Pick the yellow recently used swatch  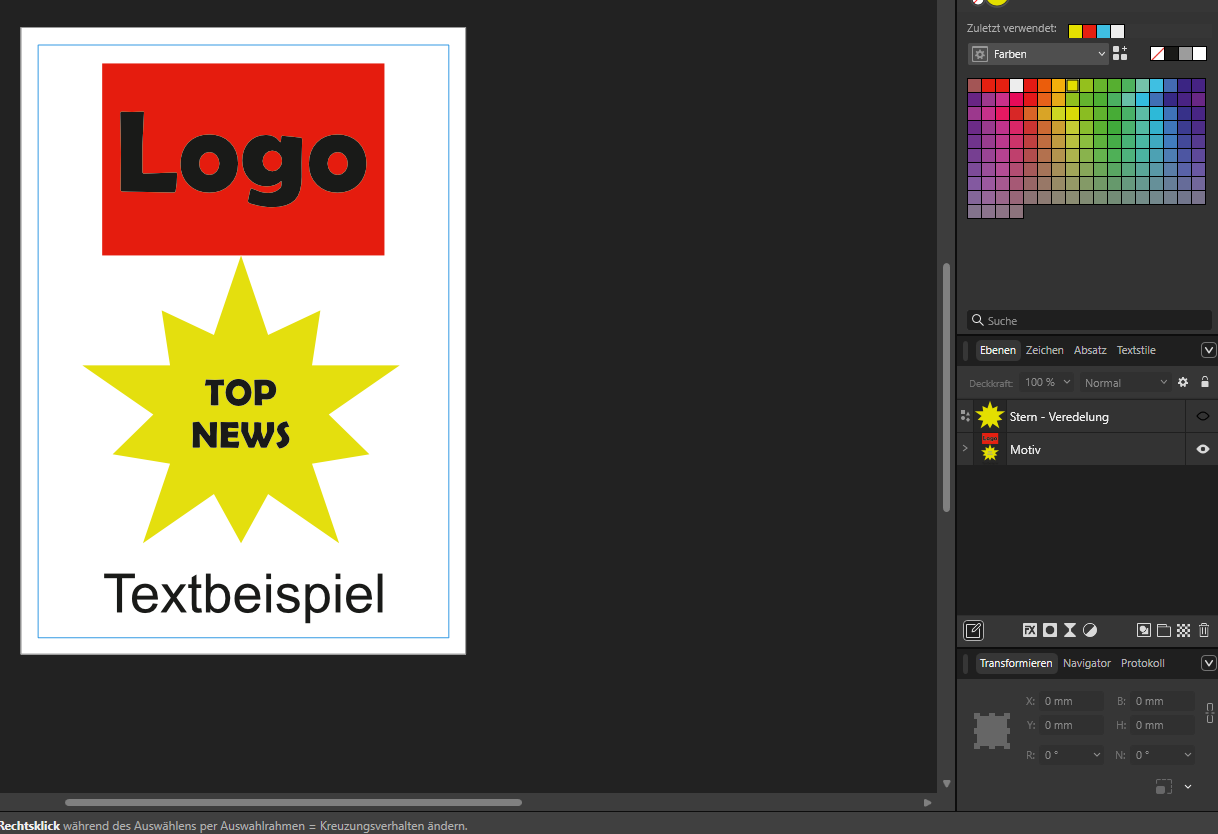pyautogui.click(x=1075, y=31)
